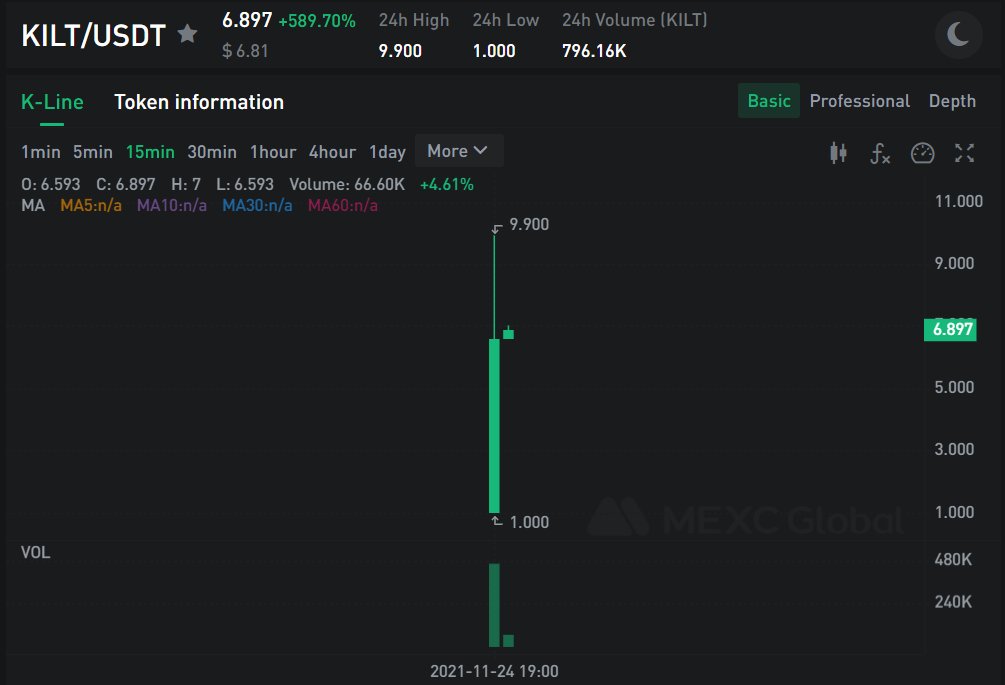Click the $ 6.81 USD price
This screenshot has width=1005, height=685.
pyautogui.click(x=245, y=51)
